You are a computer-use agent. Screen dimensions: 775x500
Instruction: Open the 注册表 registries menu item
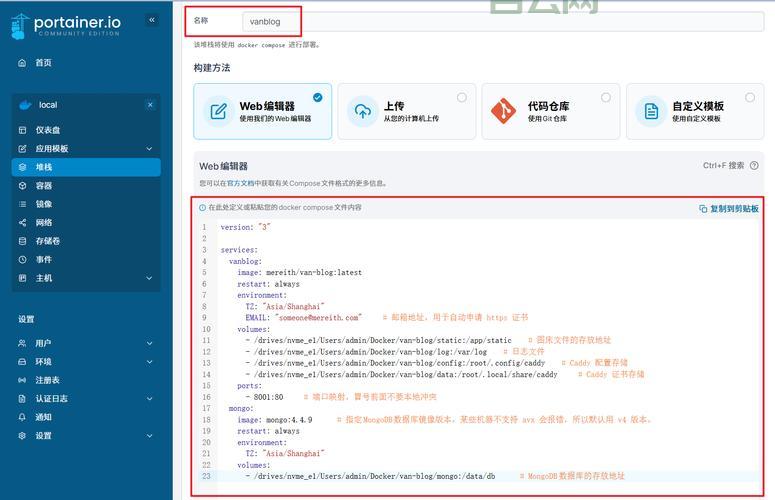coord(86,380)
